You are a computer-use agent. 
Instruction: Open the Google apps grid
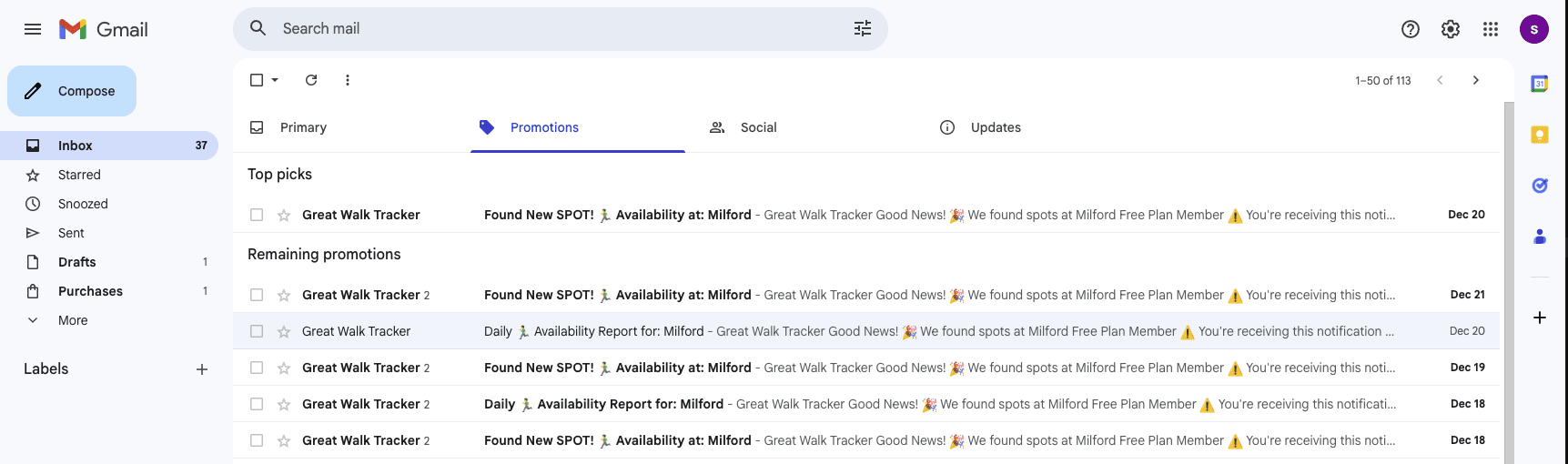coord(1491,29)
